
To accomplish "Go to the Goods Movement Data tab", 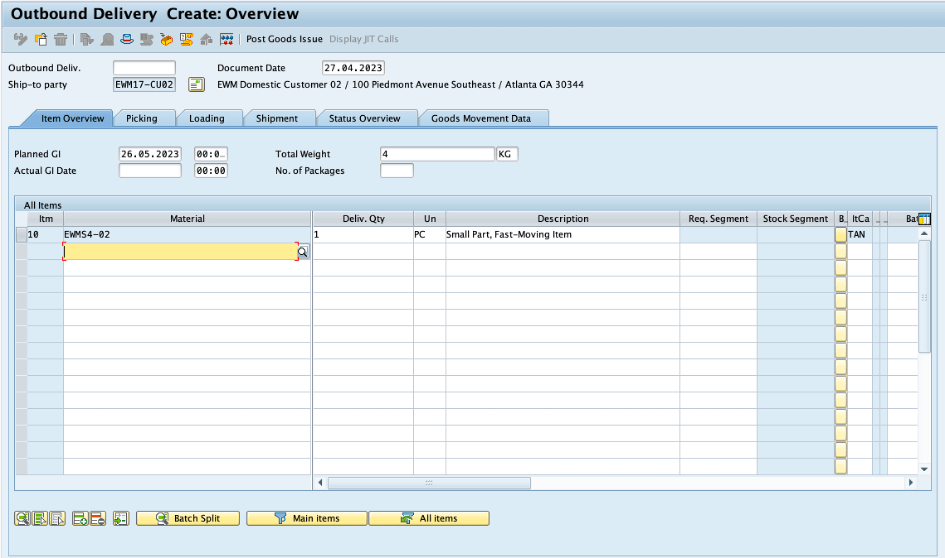I will pos(481,119).
